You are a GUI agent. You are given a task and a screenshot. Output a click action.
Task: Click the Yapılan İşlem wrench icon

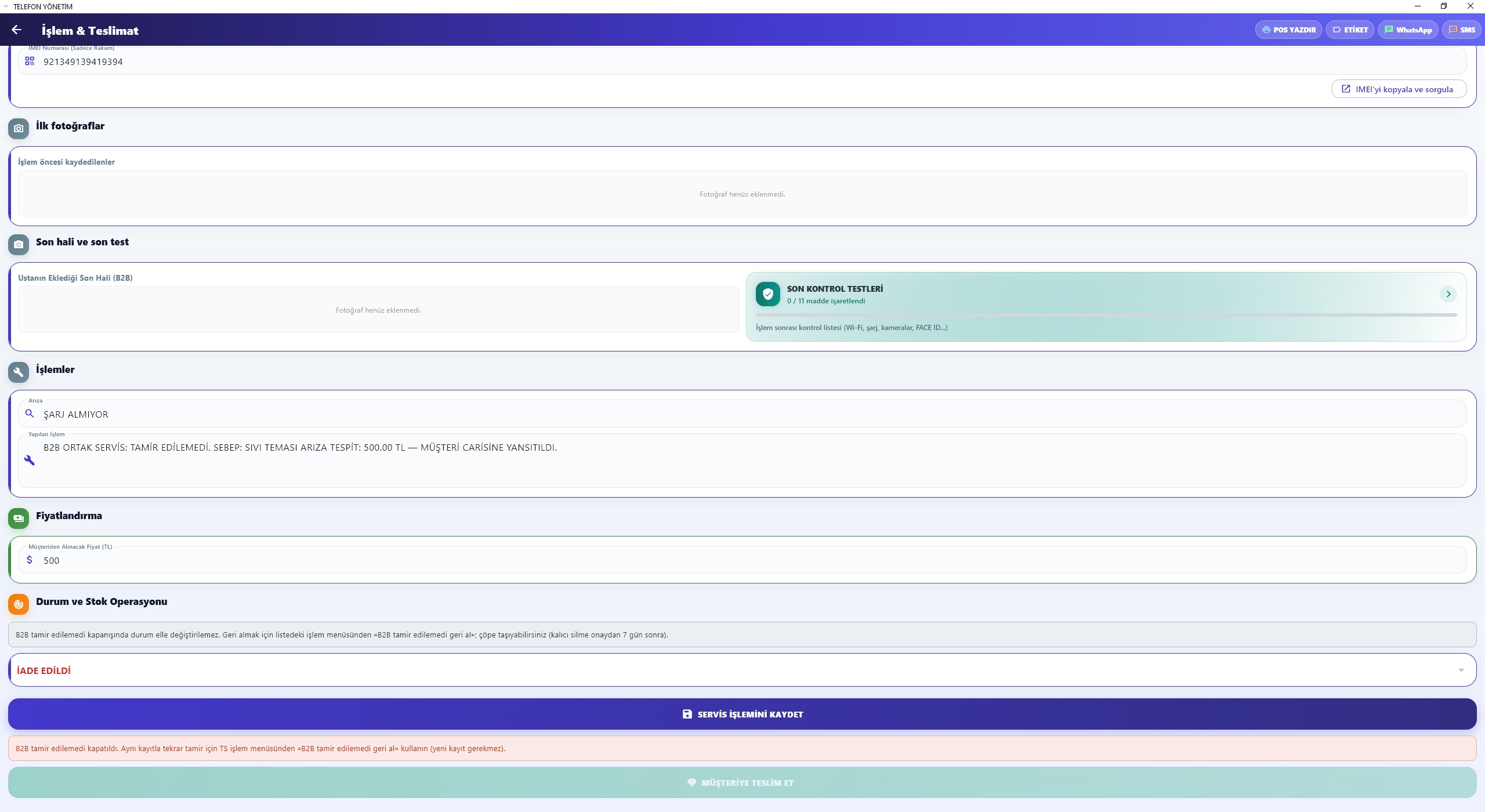point(30,460)
